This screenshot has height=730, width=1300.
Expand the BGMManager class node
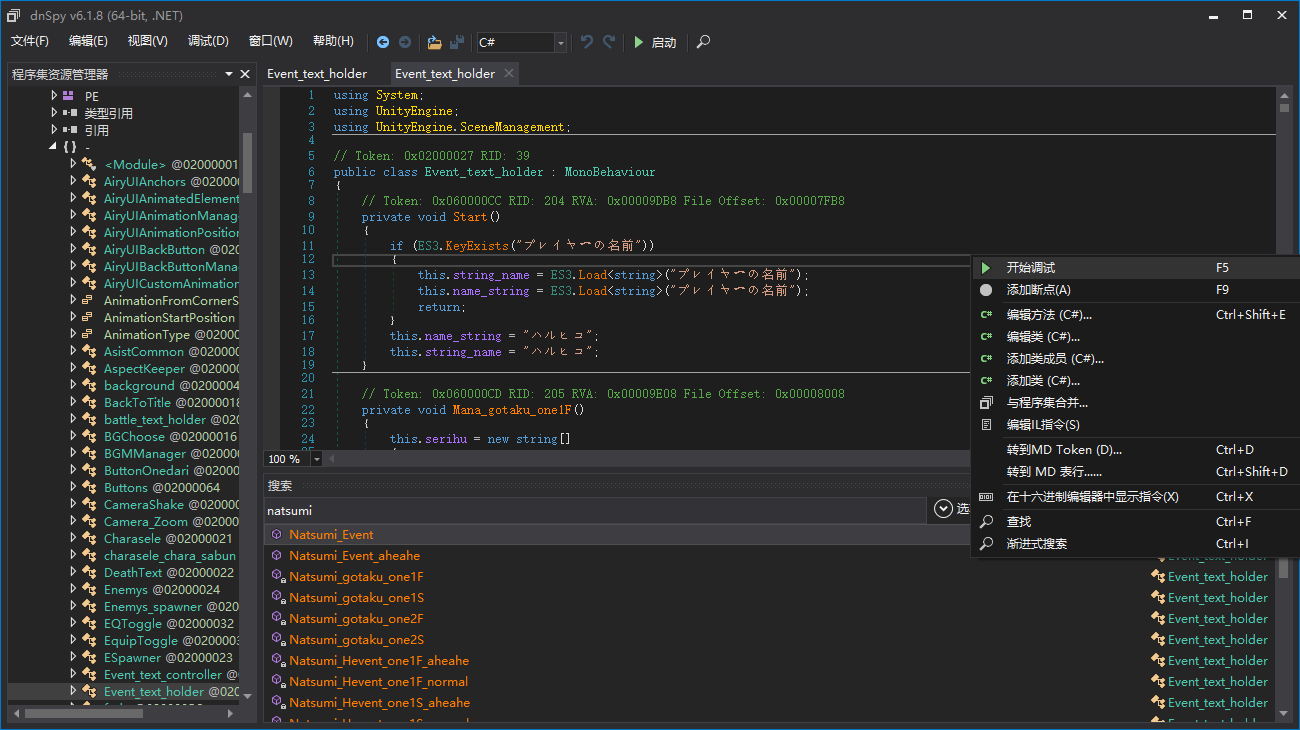pyautogui.click(x=73, y=453)
